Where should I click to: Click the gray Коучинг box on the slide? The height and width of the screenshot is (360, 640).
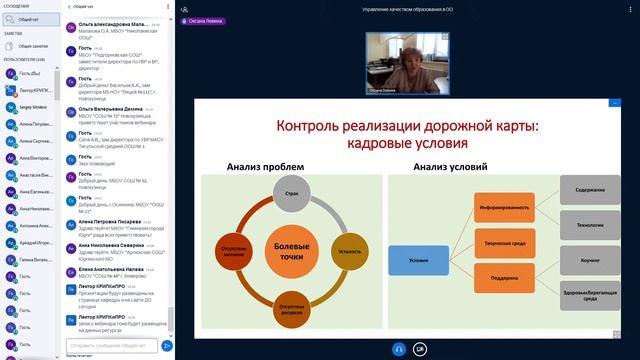click(590, 260)
